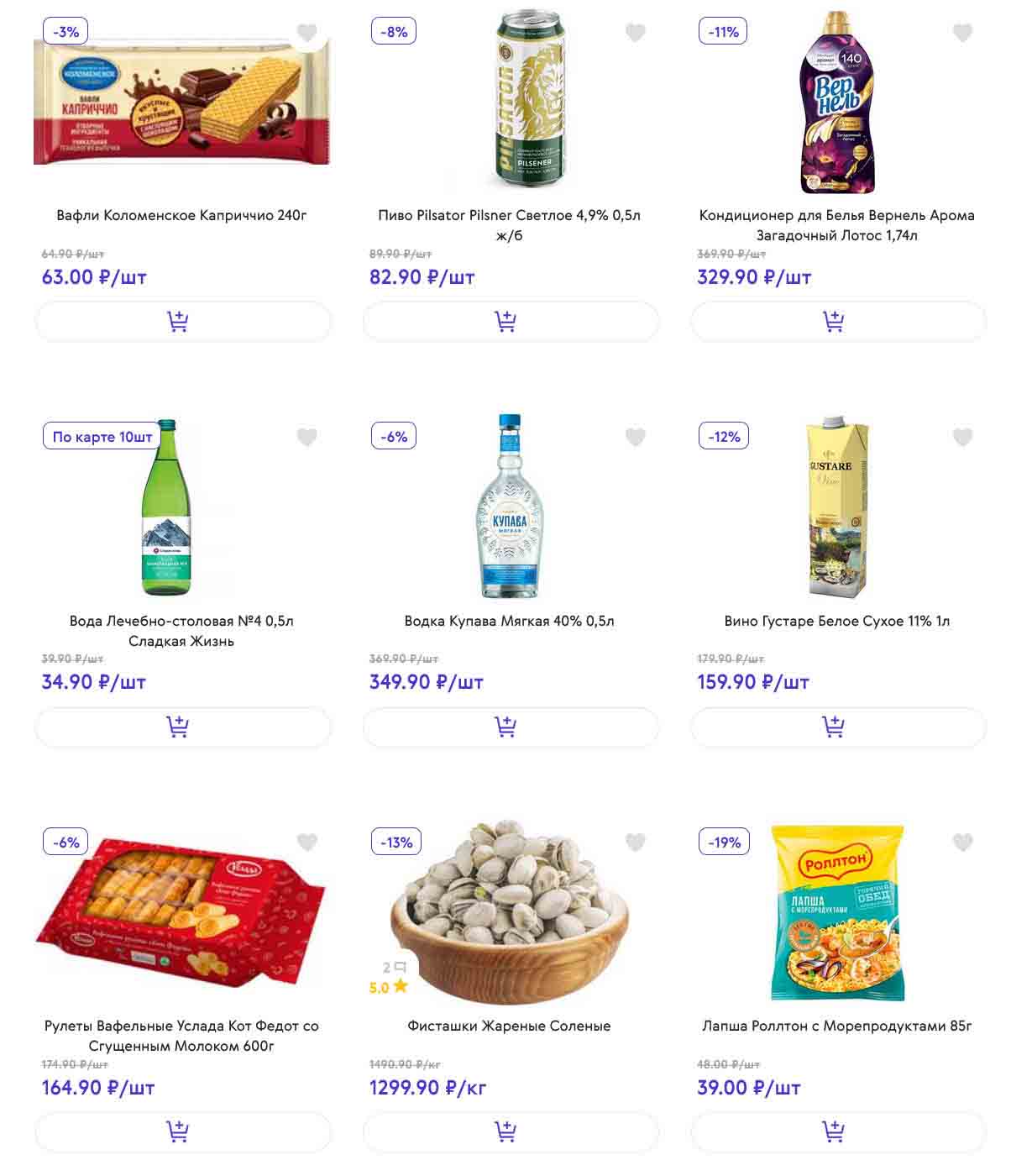Click the 'По карте 10шт' badge

102,437
